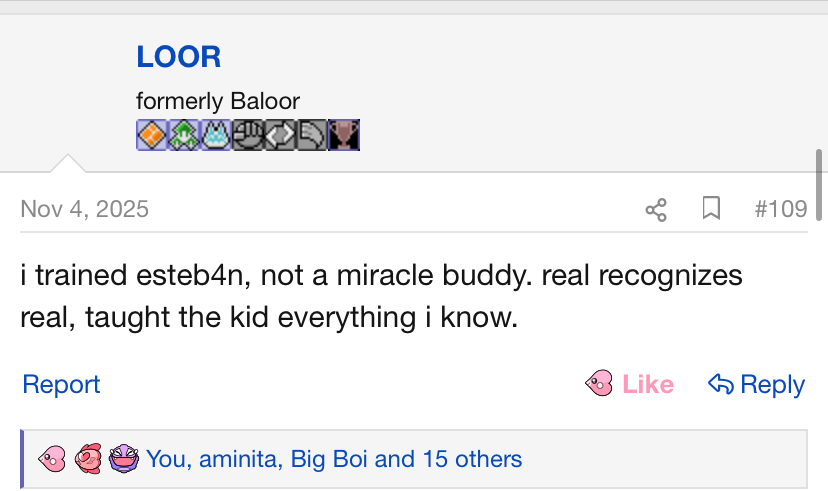Screen dimensions: 828x491
Task: Click the pink heart reaction icon in summary
Action: 52,459
